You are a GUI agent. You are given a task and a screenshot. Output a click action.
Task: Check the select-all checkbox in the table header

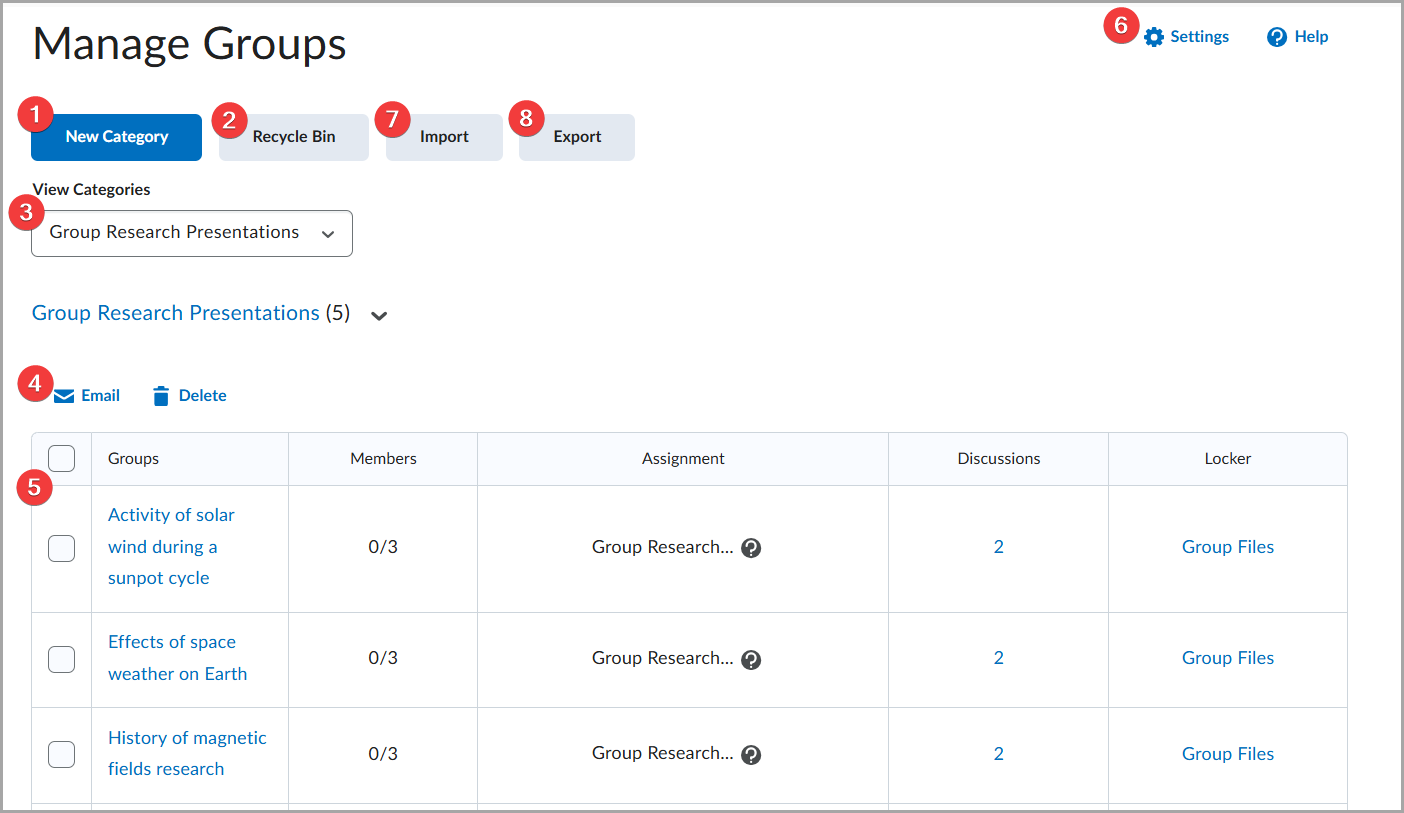click(x=61, y=457)
